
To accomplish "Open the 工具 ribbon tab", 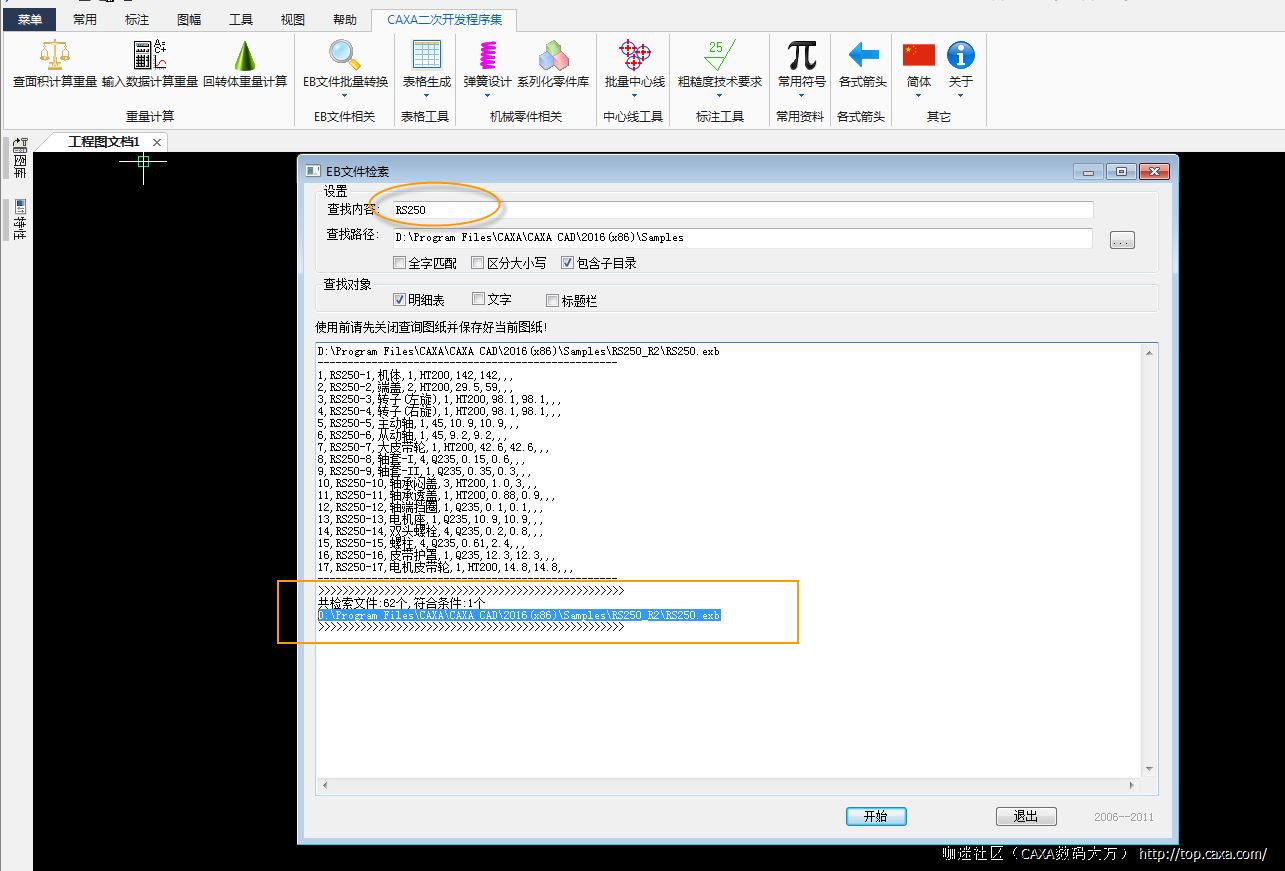I will (x=241, y=19).
